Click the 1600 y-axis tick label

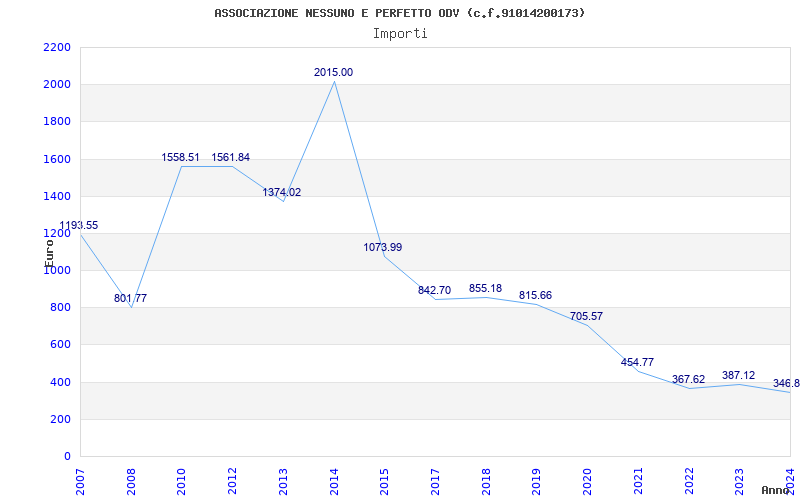[58, 159]
